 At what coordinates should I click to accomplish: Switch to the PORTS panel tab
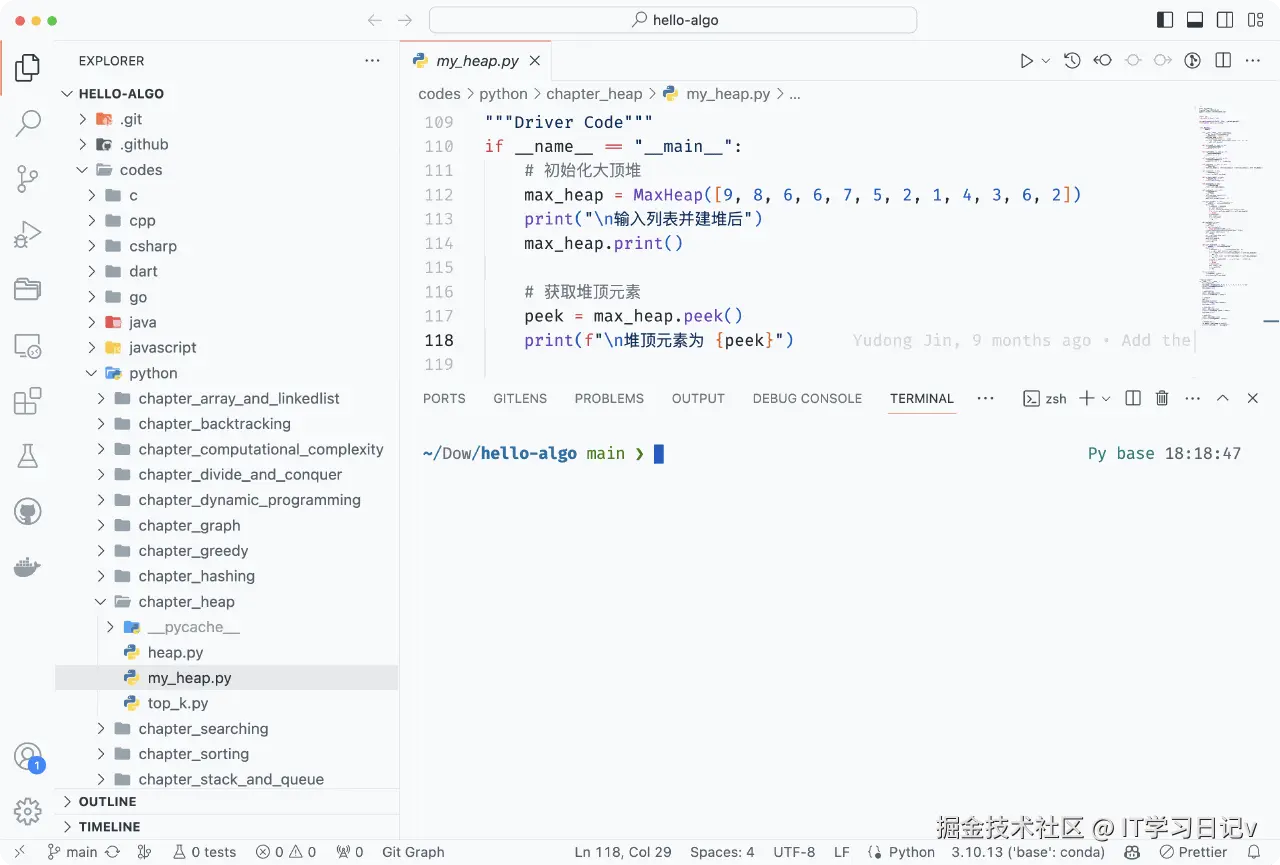[444, 398]
